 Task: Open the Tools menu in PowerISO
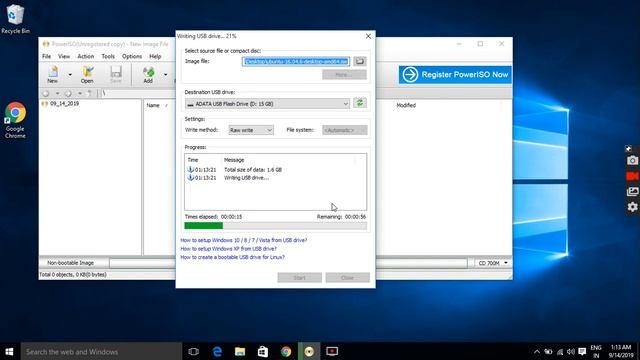coord(108,56)
